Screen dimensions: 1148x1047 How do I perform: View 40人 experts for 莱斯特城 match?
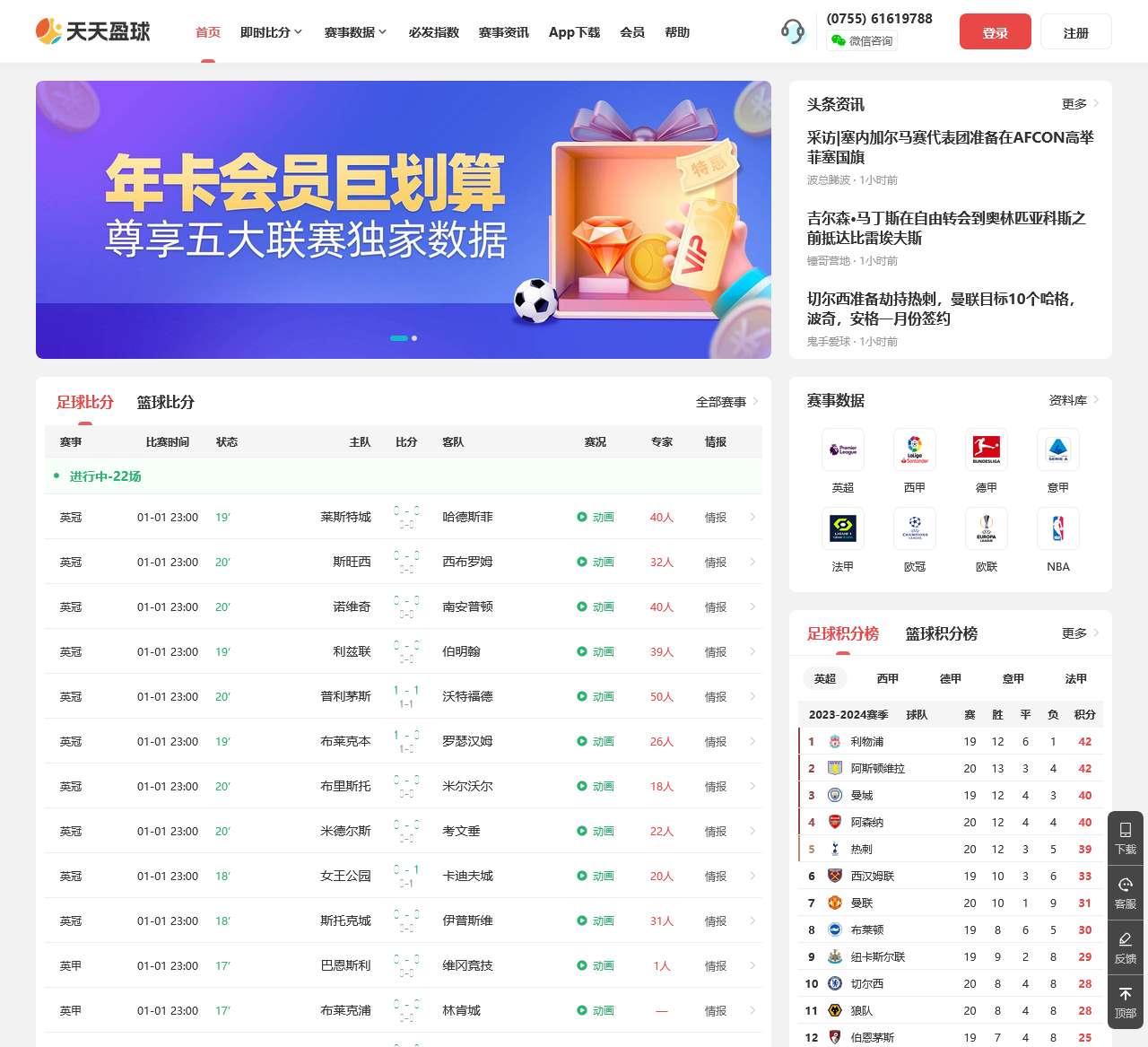[662, 517]
